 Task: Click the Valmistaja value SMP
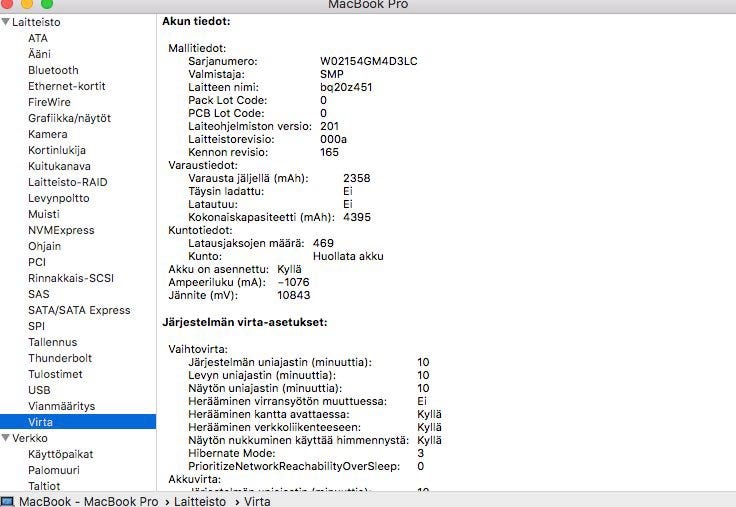point(332,74)
